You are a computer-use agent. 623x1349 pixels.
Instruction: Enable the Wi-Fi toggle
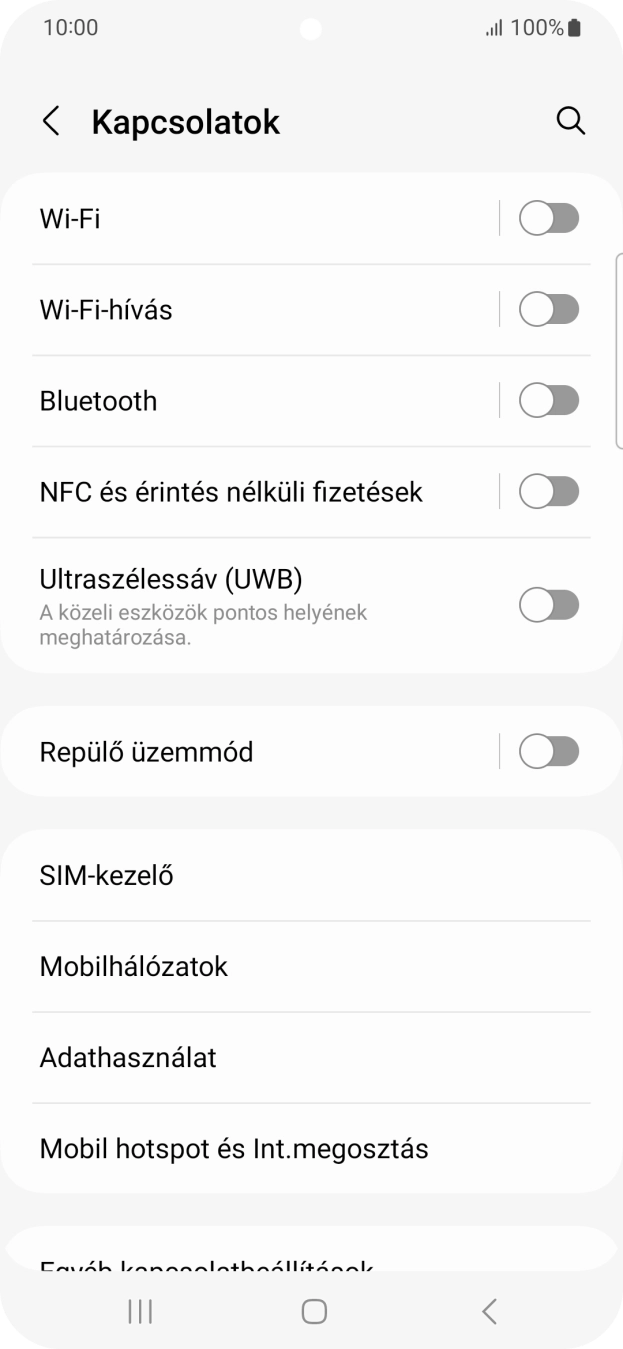pyautogui.click(x=548, y=217)
